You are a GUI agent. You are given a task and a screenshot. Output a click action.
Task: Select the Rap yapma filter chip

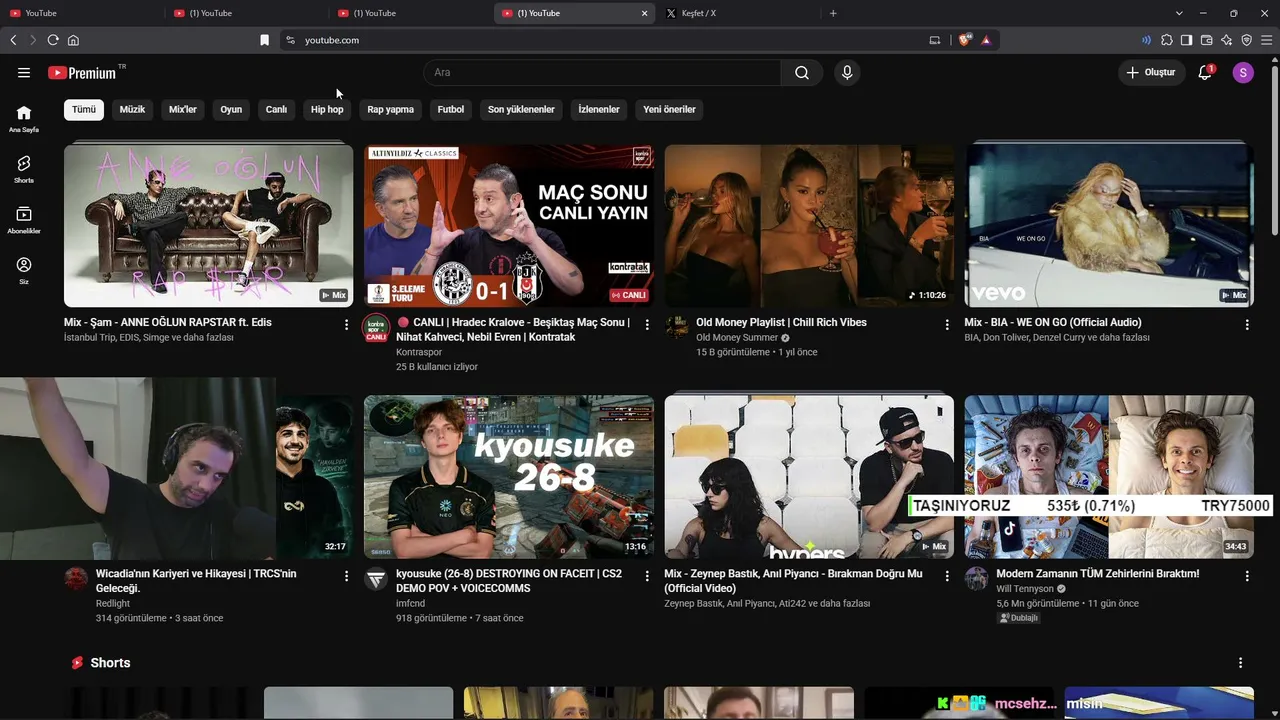tap(390, 110)
